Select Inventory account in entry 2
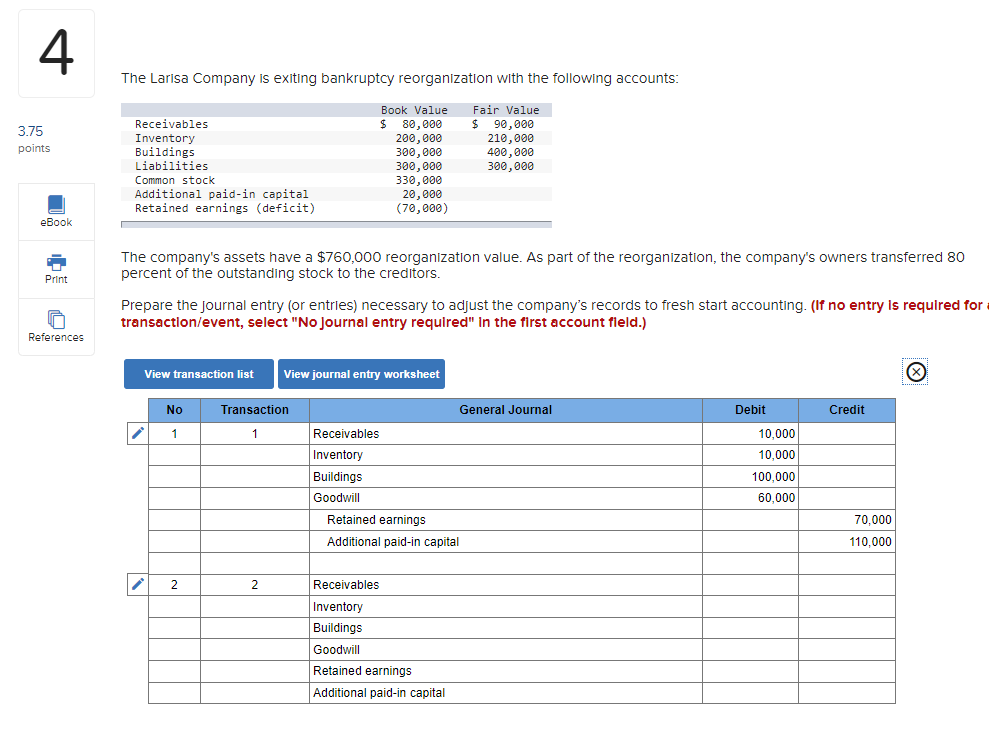 pos(505,606)
